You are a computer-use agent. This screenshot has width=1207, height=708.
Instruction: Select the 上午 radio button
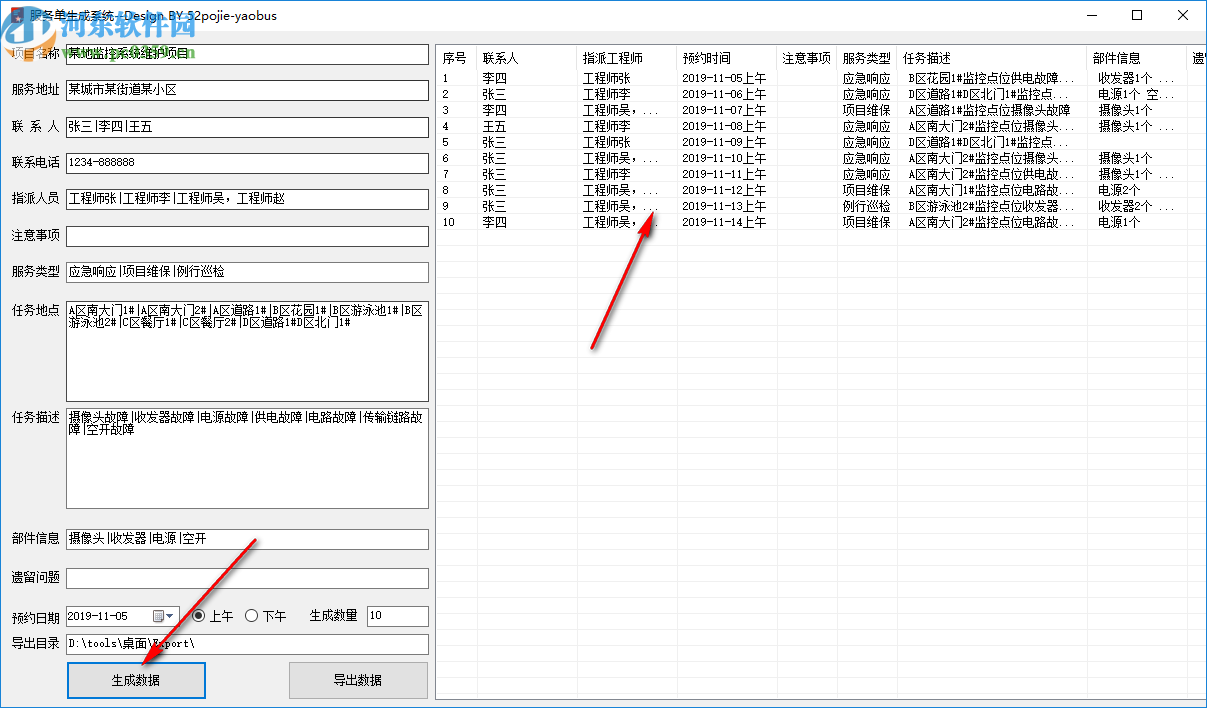pos(199,616)
